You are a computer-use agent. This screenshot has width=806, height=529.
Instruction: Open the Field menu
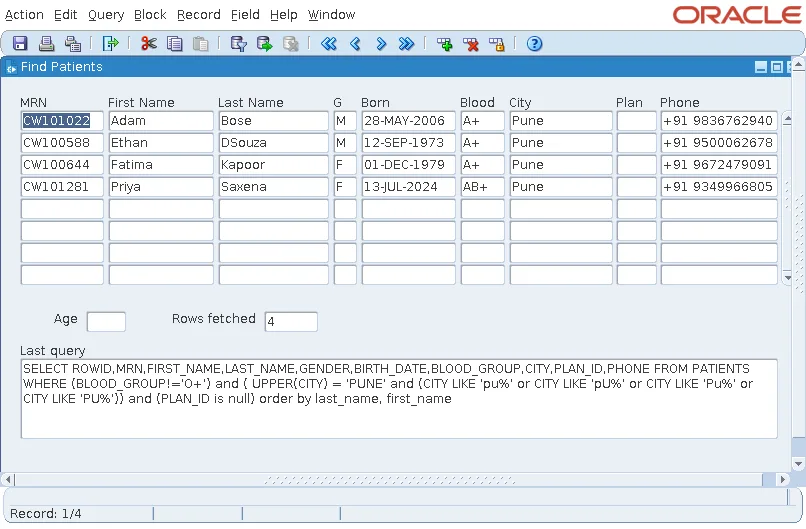245,15
